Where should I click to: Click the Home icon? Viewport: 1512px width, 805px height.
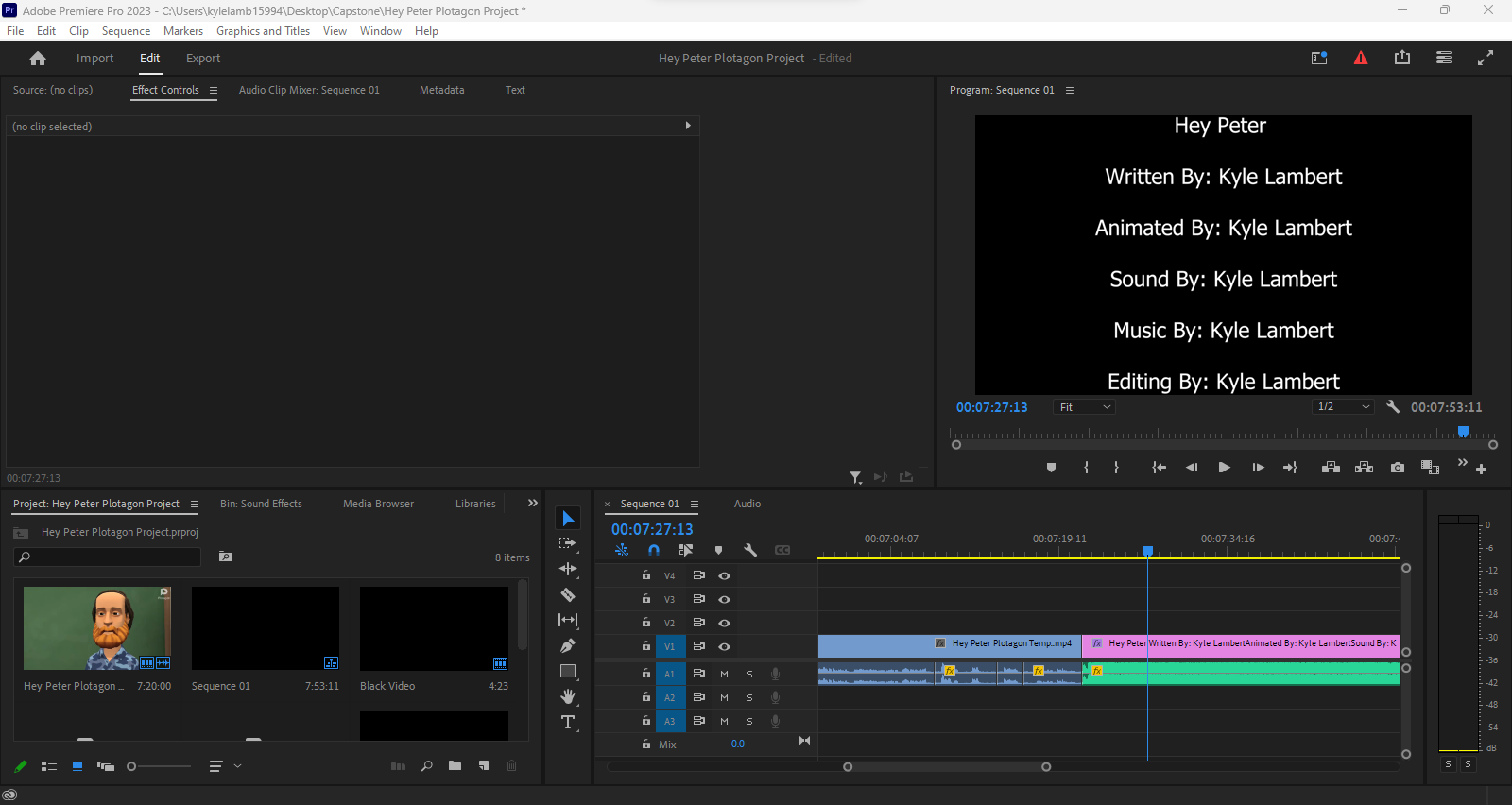pyautogui.click(x=38, y=59)
